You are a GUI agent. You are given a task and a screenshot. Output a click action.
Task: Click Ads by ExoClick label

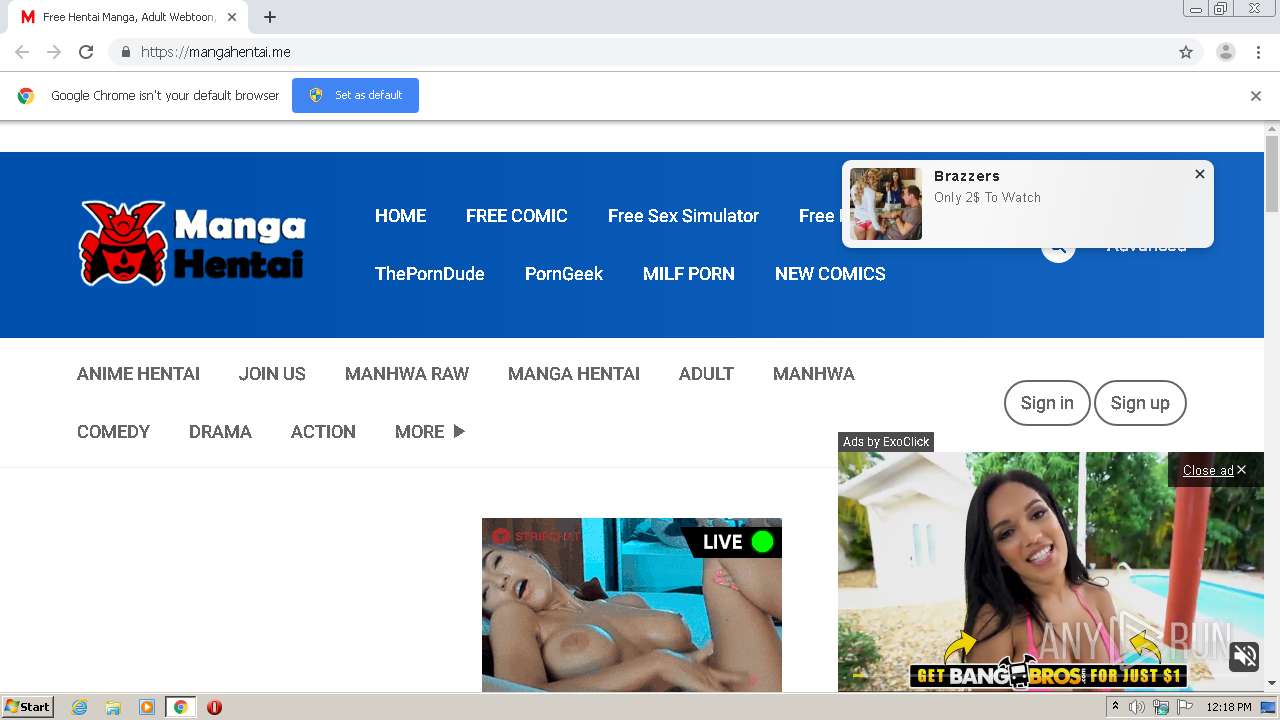point(886,442)
